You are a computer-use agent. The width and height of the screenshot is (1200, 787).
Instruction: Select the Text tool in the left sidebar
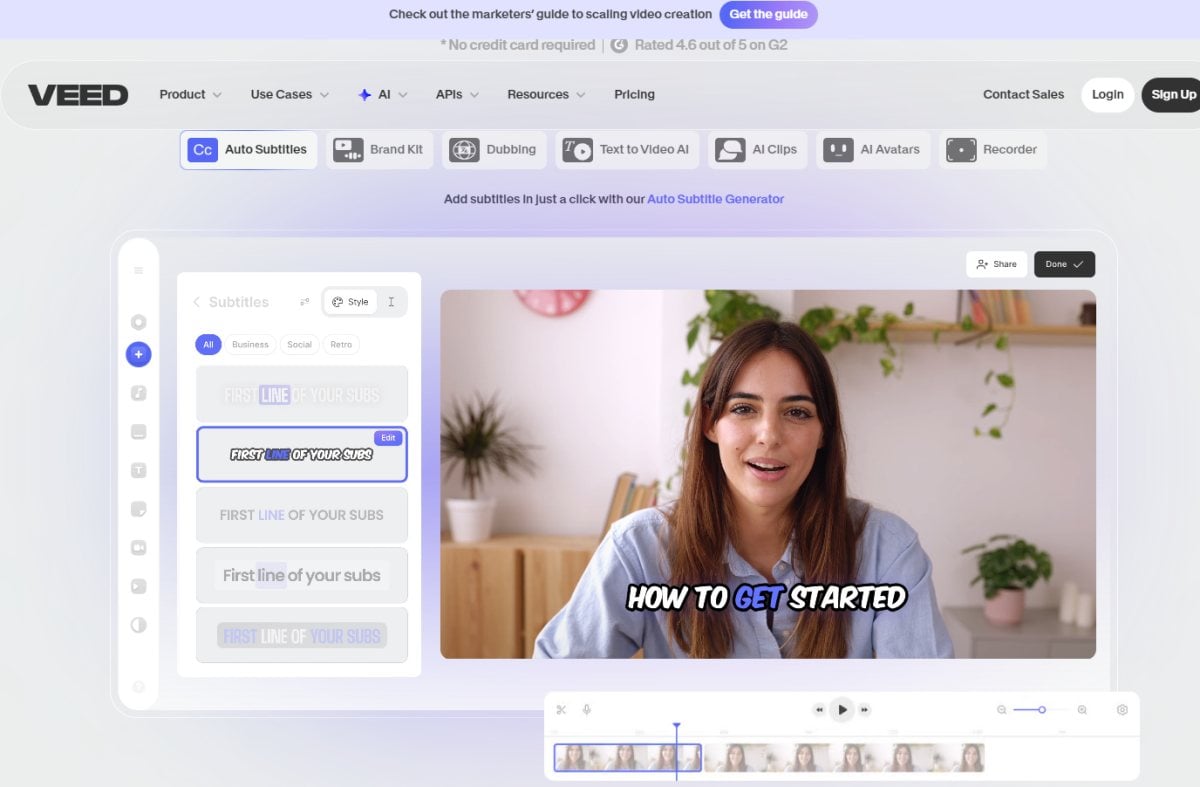tap(138, 470)
